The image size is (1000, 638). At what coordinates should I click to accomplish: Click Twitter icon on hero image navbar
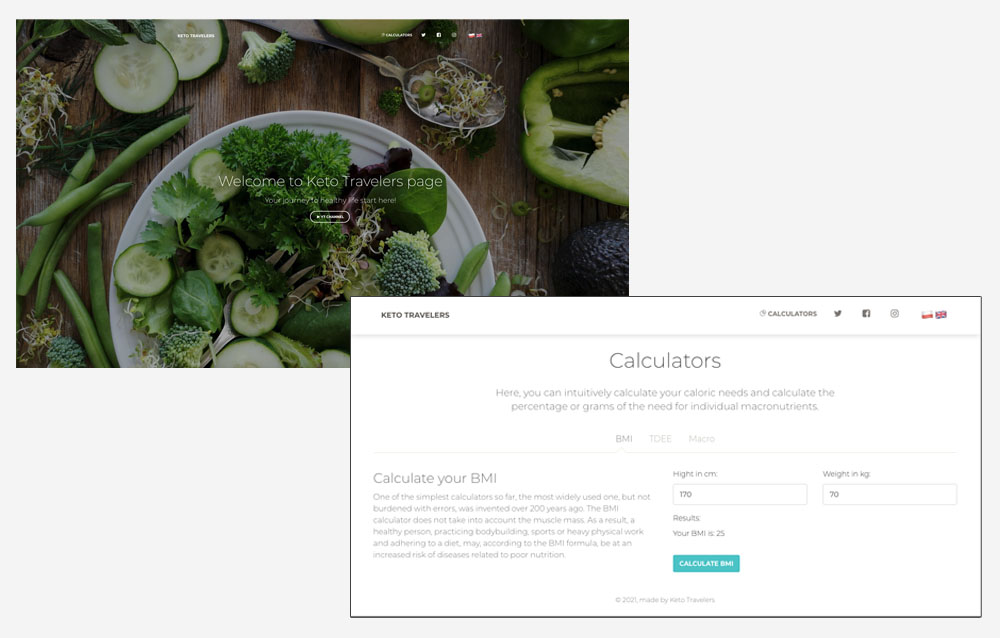click(423, 35)
